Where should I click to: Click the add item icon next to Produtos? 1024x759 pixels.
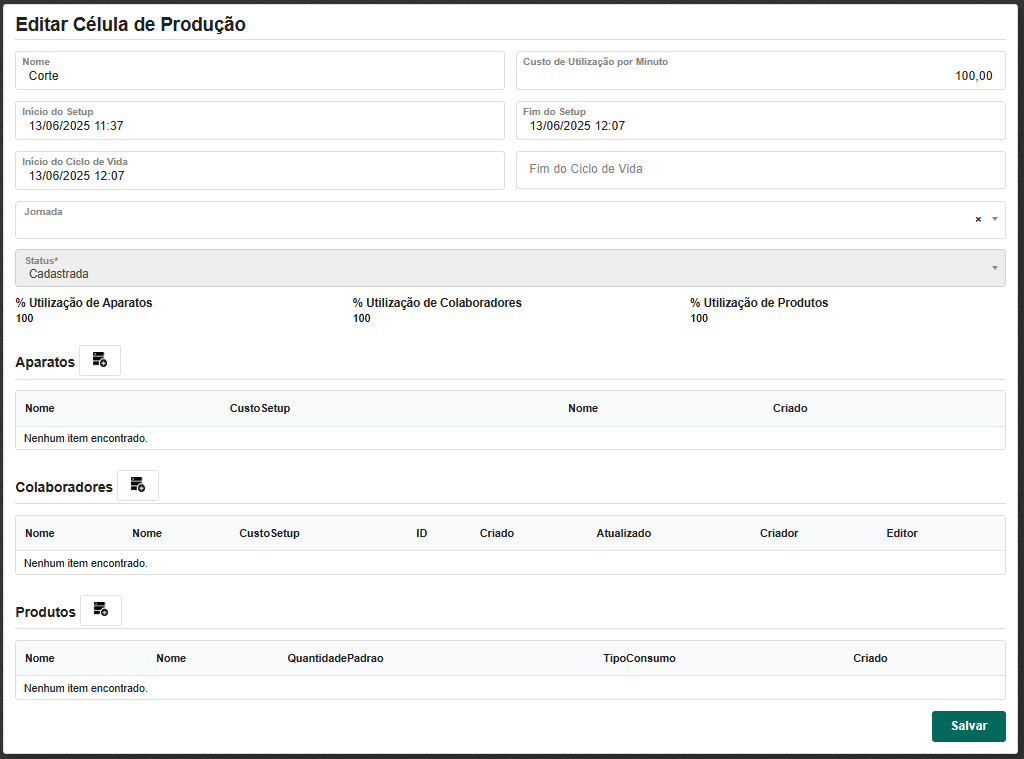101,611
